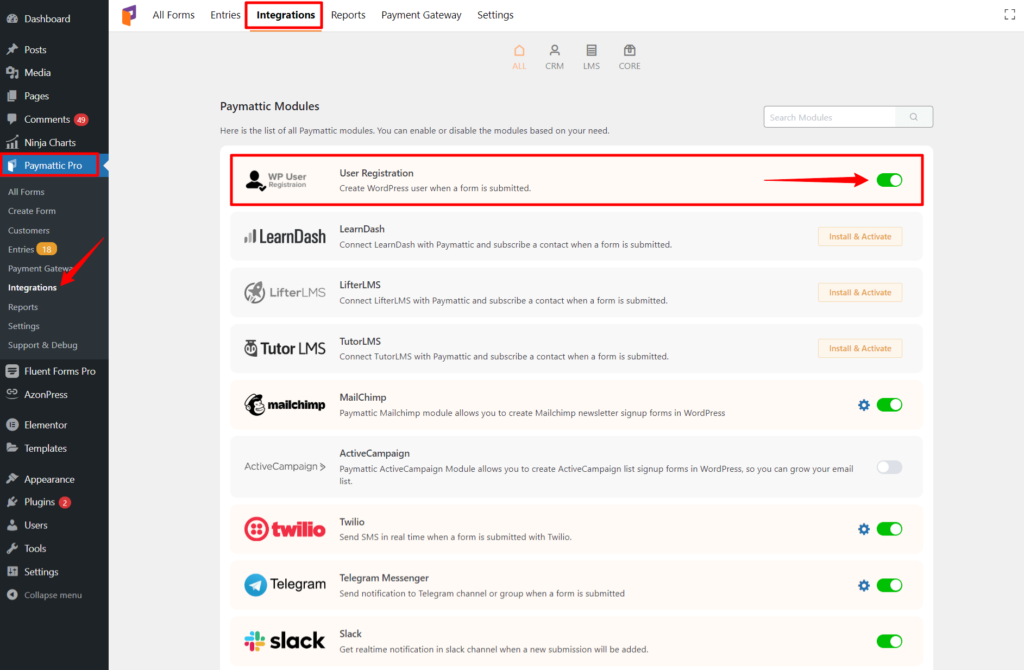Open the Payment Gateway tab
This screenshot has height=670, width=1024.
click(421, 14)
